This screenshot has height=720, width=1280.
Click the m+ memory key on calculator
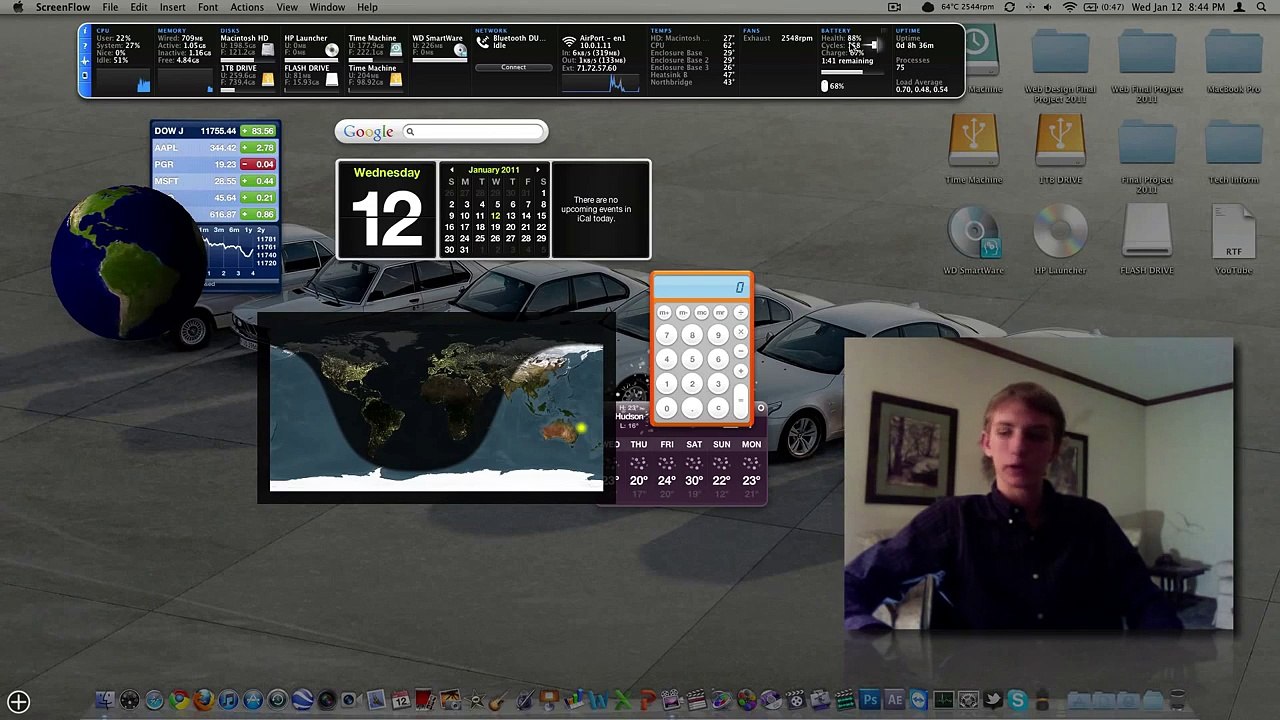tap(663, 312)
